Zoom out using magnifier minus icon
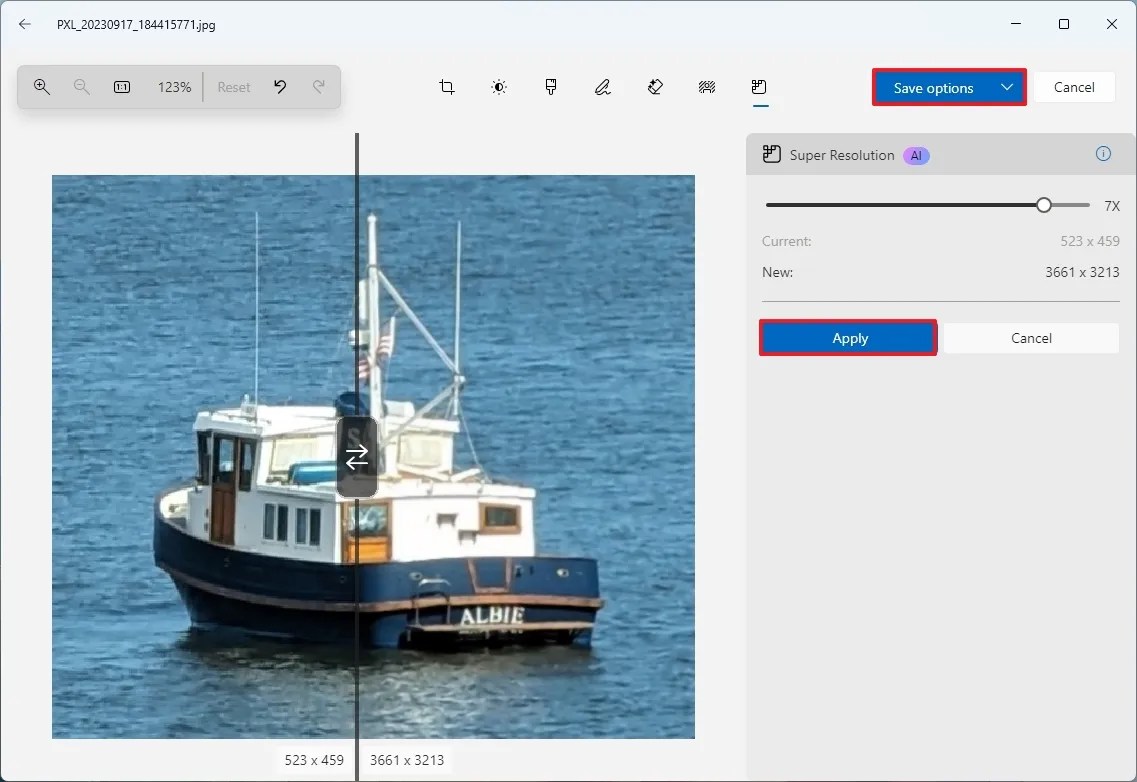This screenshot has height=782, width=1137. pos(82,87)
